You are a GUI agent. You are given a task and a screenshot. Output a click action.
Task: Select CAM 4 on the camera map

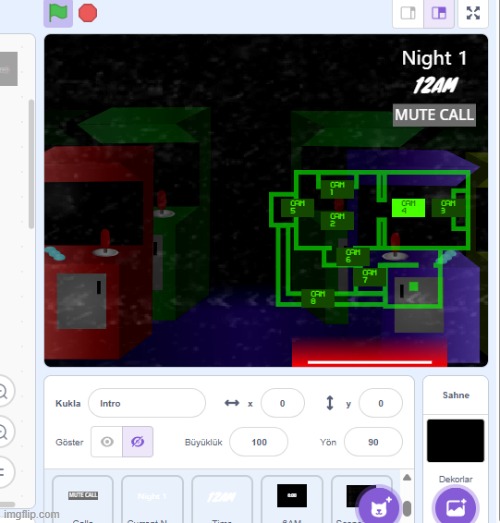(408, 207)
